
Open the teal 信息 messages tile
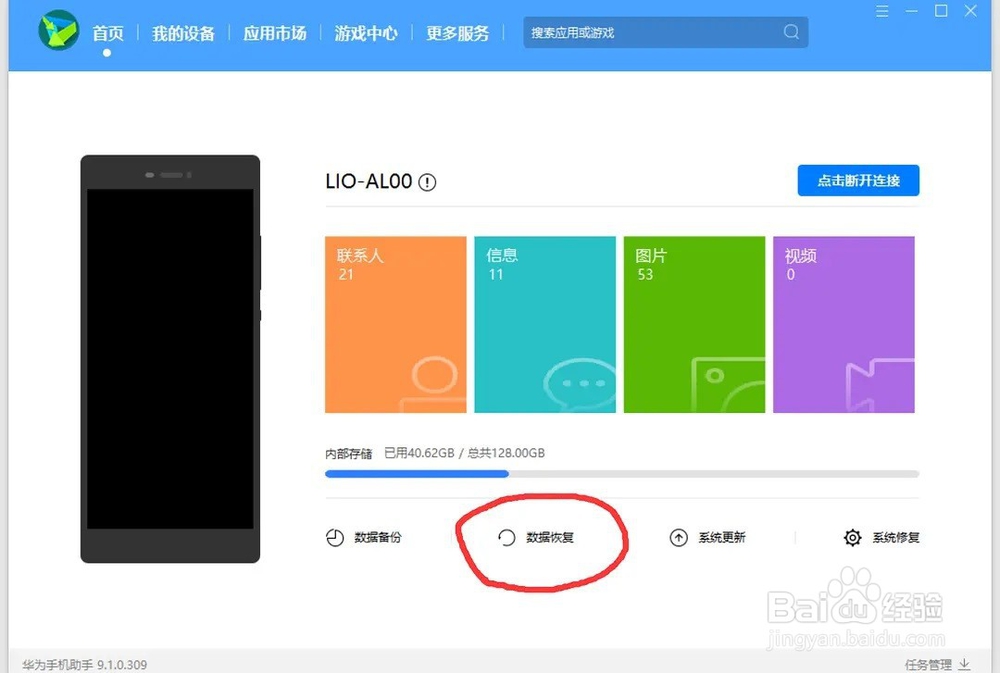[545, 325]
